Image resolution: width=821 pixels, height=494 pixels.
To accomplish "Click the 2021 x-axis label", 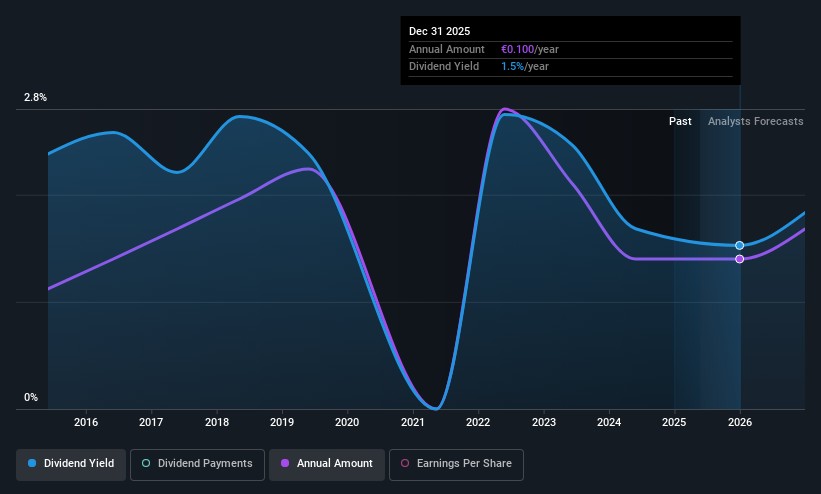I will [413, 422].
